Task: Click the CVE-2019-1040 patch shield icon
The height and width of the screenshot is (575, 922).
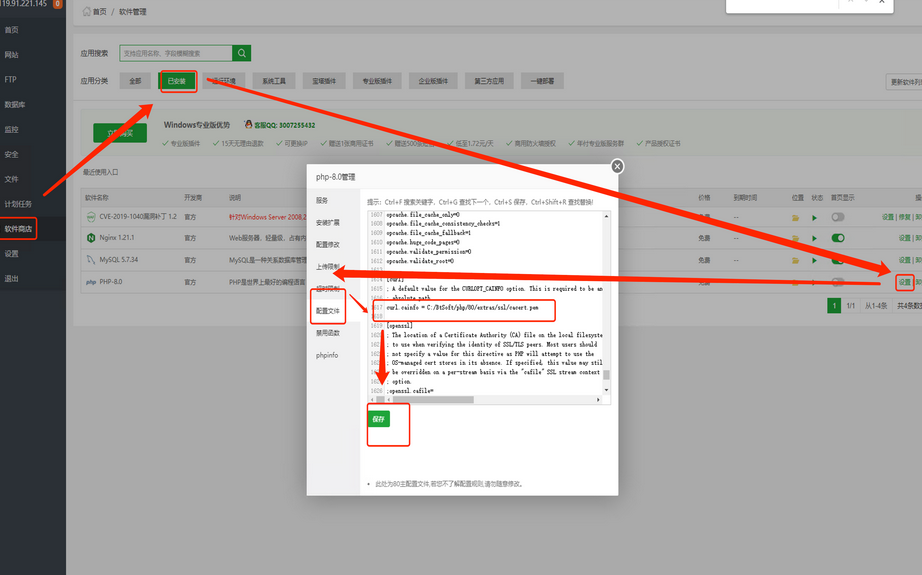Action: (91, 216)
